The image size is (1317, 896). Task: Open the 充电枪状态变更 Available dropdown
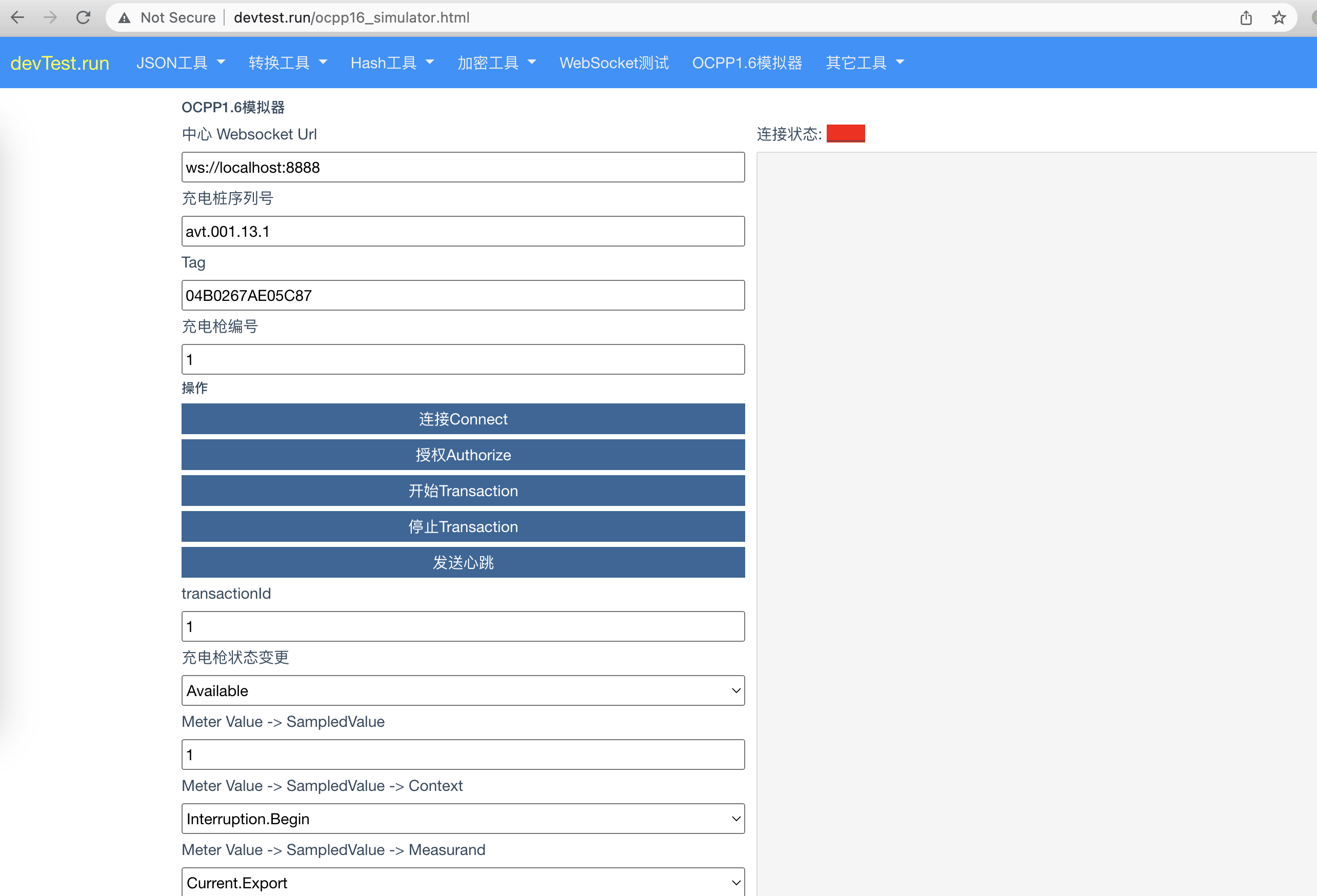point(463,690)
